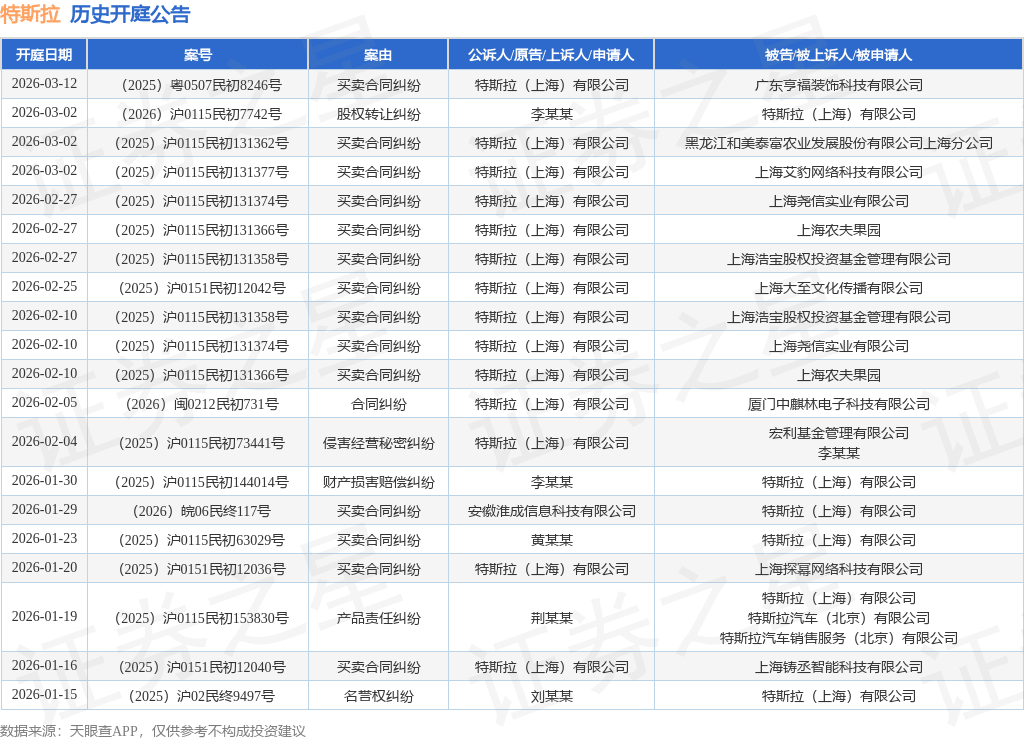This screenshot has height=740, width=1024.
Task: Select case number (2025)沪0115民初73441号
Action: (x=201, y=443)
